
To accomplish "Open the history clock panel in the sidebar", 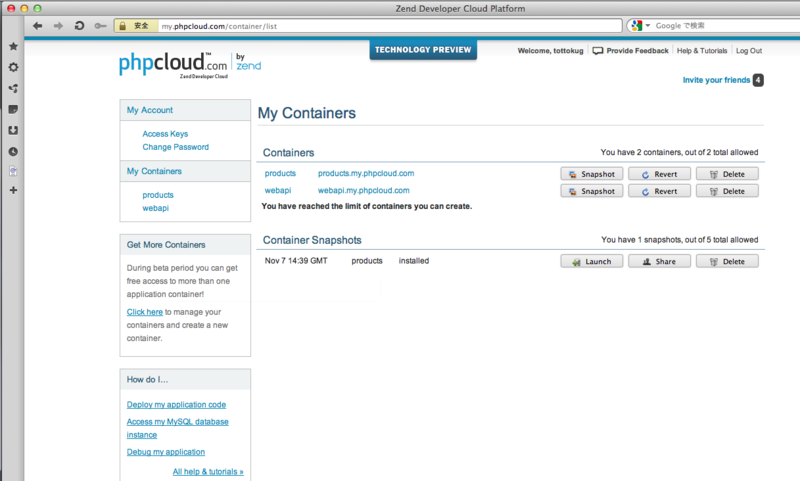I will pyautogui.click(x=13, y=151).
